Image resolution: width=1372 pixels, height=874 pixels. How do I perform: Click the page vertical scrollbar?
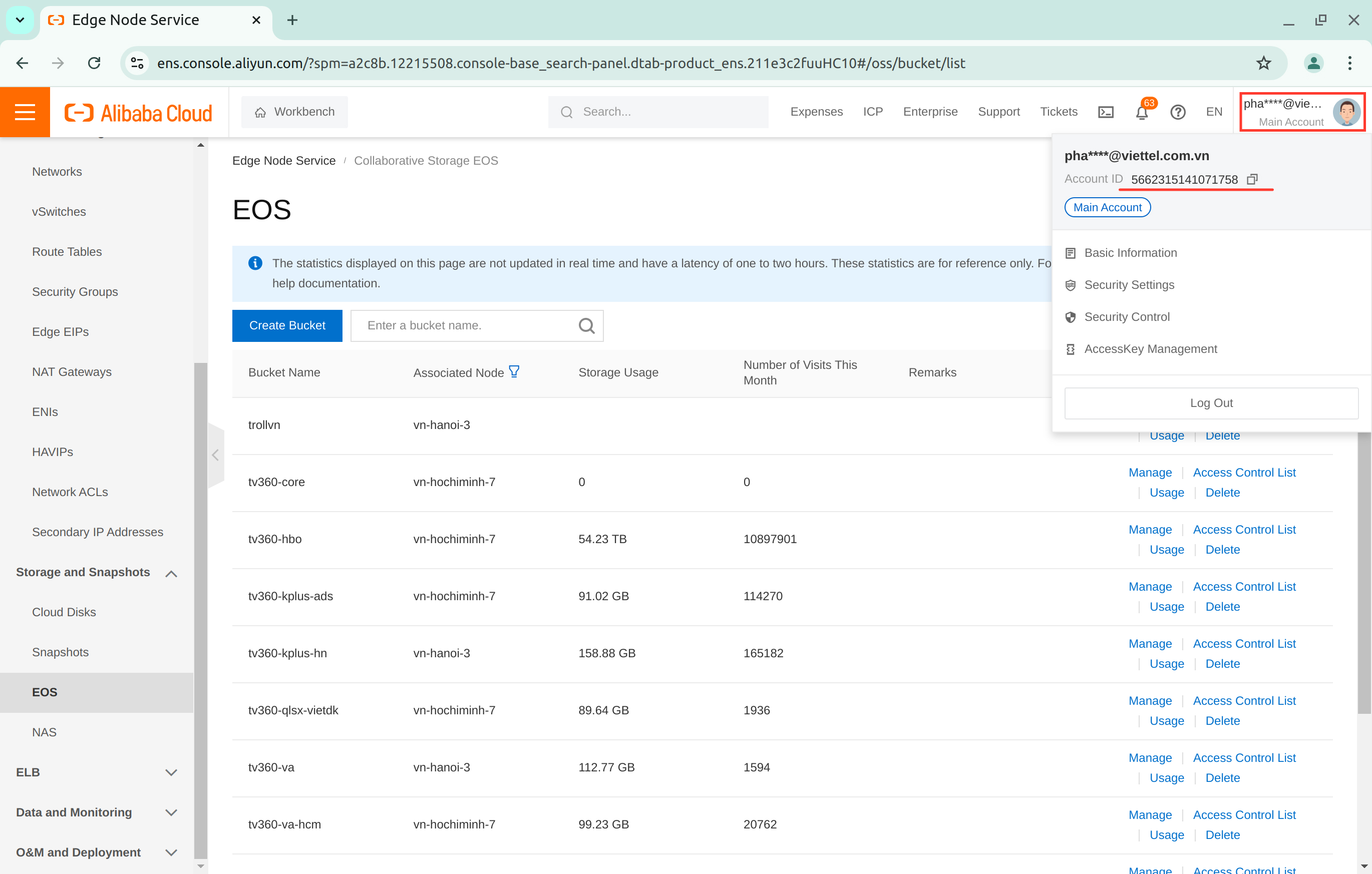pos(1364,573)
